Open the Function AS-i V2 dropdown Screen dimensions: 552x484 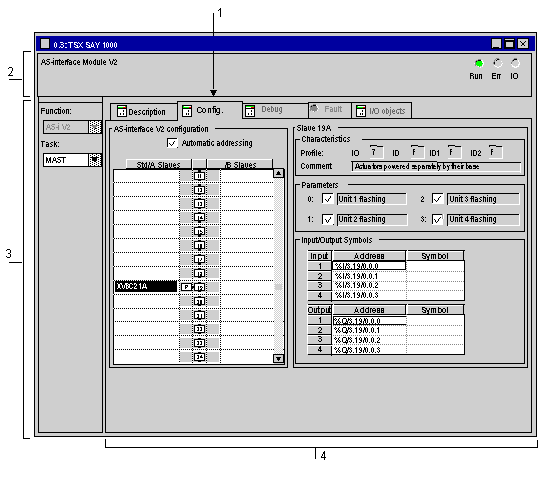click(x=95, y=127)
